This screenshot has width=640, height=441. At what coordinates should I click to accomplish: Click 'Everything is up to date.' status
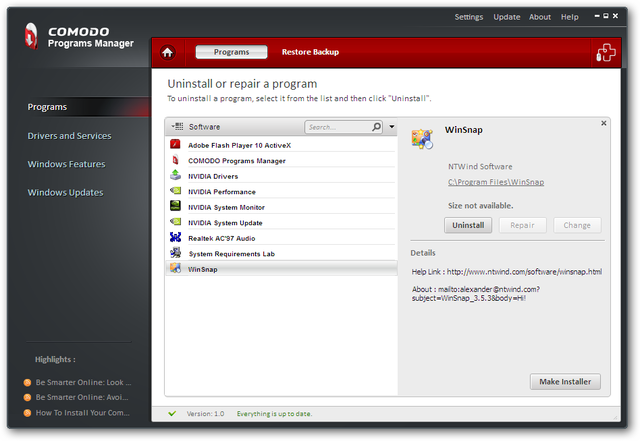point(274,414)
